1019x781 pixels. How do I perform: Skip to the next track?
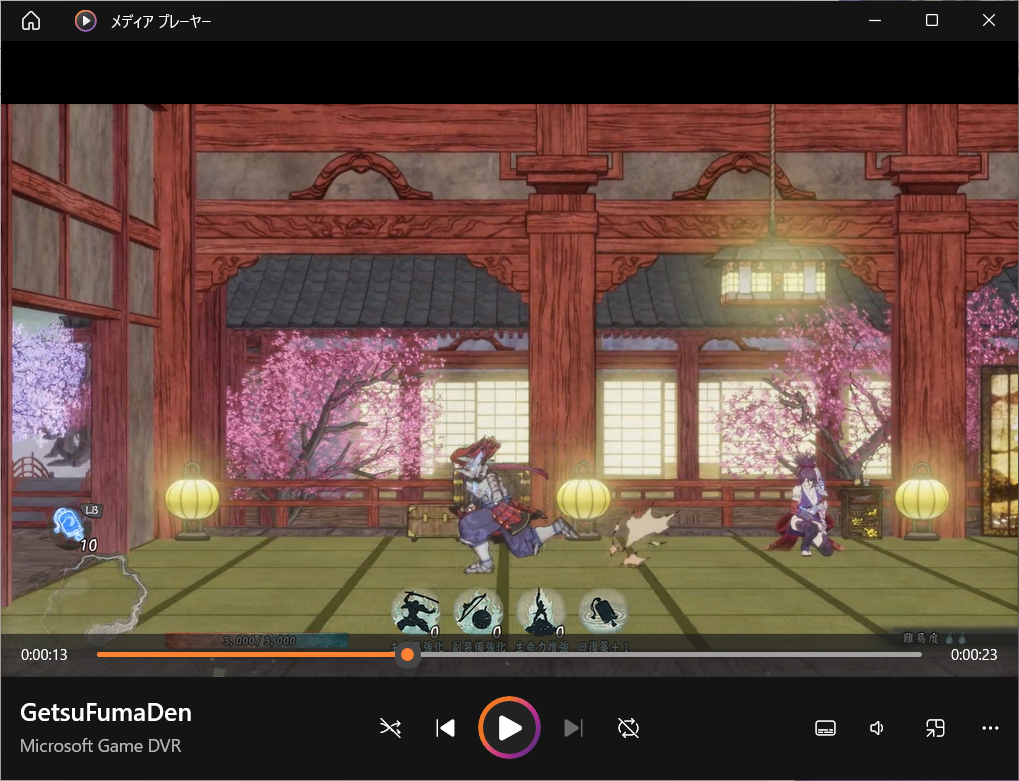(x=573, y=728)
